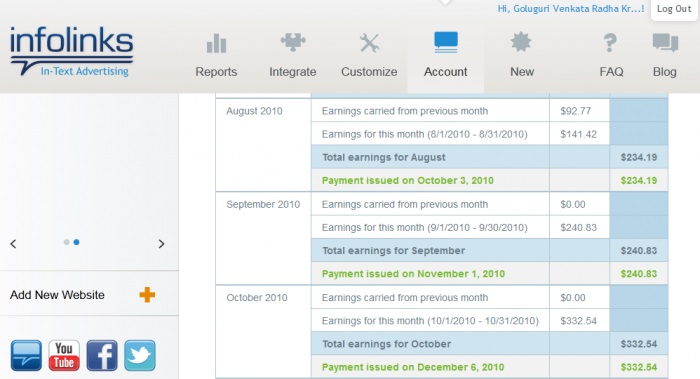This screenshot has height=379, width=700.
Task: Open the Infolinks blue social icon
Action: [26, 355]
